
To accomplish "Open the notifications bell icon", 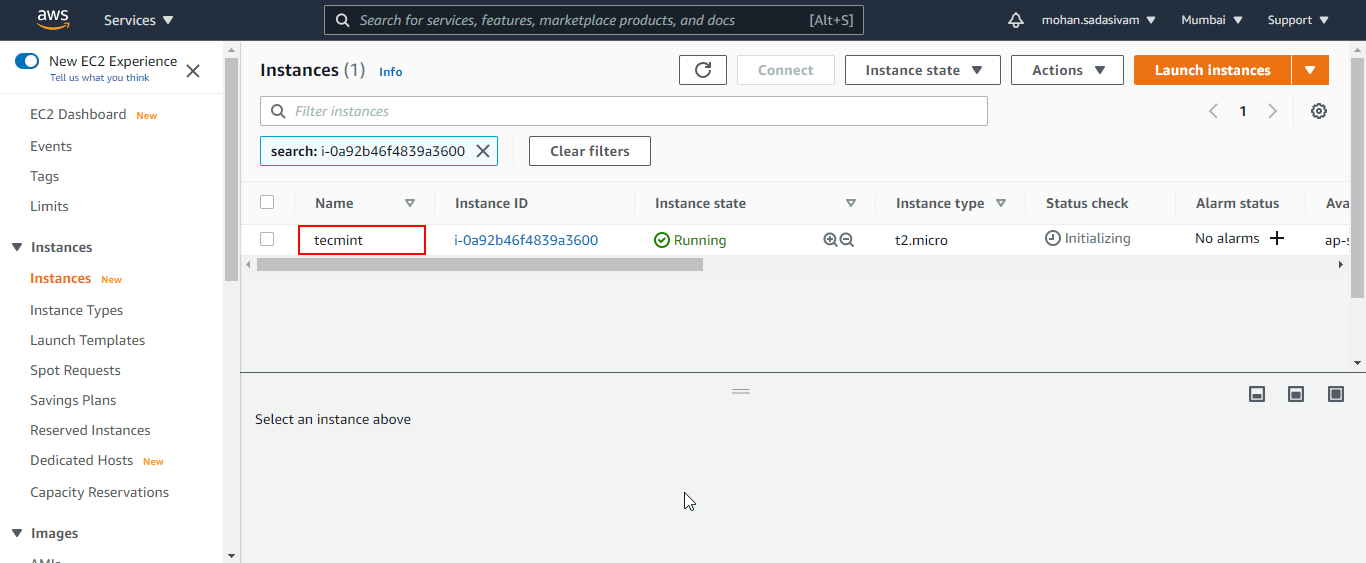I will (x=1016, y=20).
